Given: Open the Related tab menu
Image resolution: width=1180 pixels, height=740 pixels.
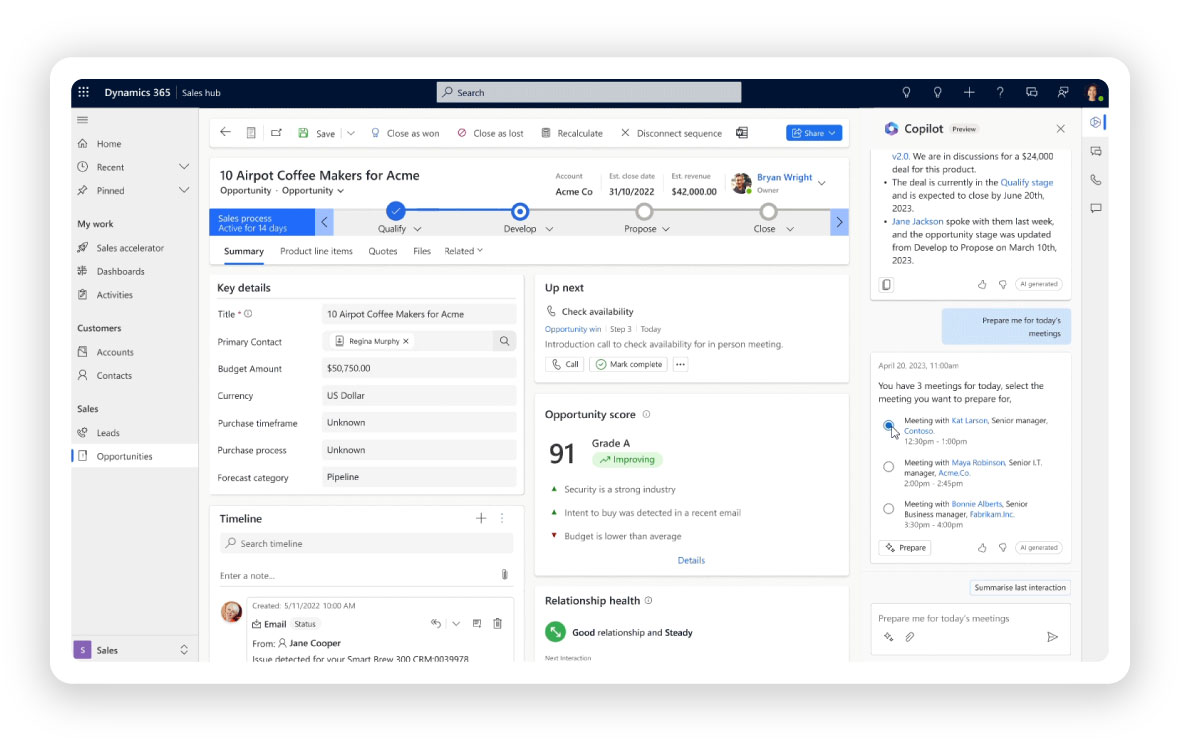Looking at the screenshot, I should 464,251.
